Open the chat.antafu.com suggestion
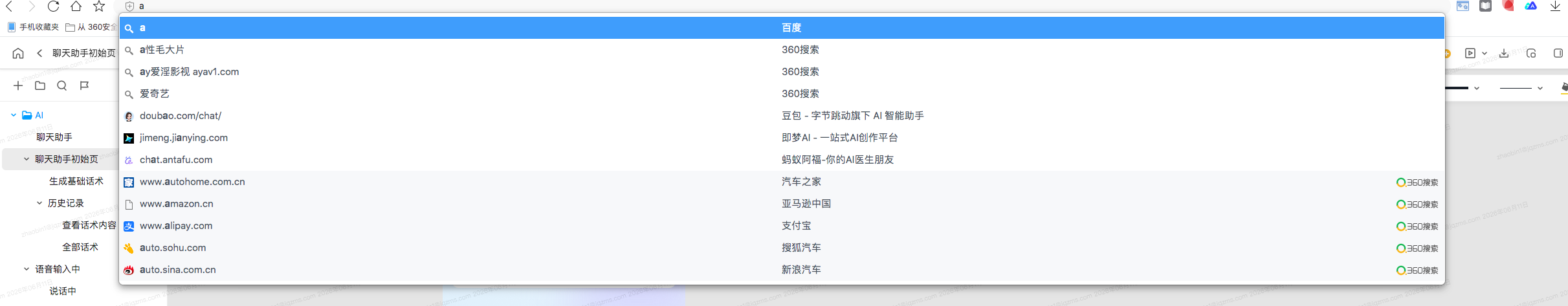The height and width of the screenshot is (306, 1568). 782,160
